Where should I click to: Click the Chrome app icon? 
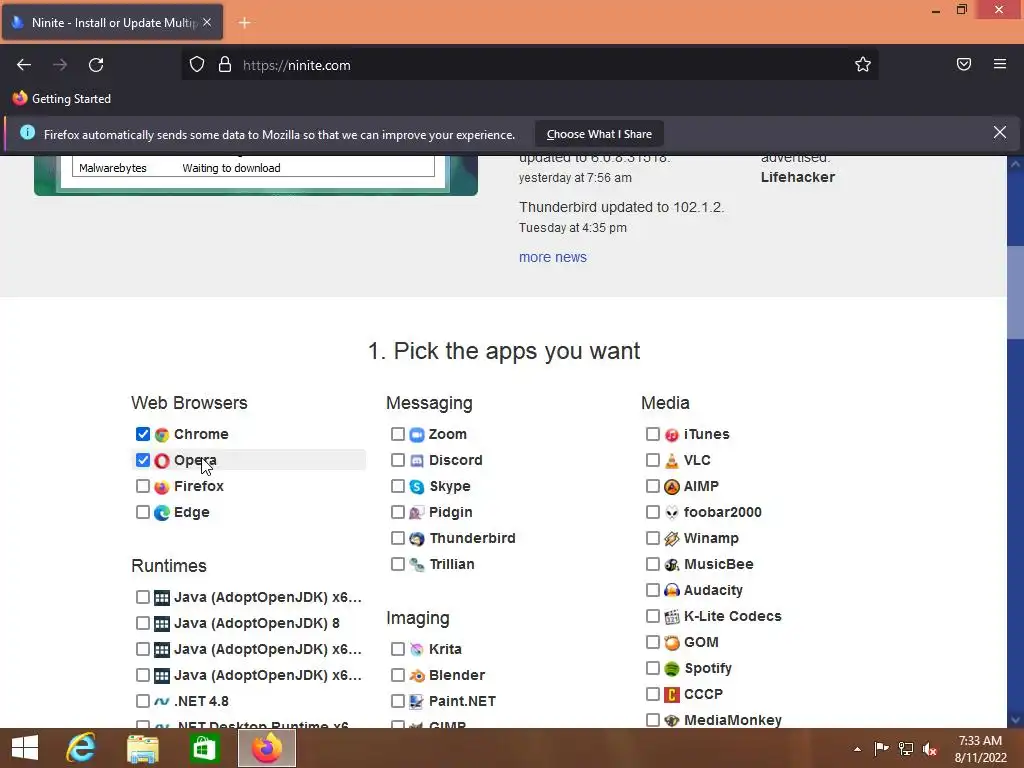(162, 434)
